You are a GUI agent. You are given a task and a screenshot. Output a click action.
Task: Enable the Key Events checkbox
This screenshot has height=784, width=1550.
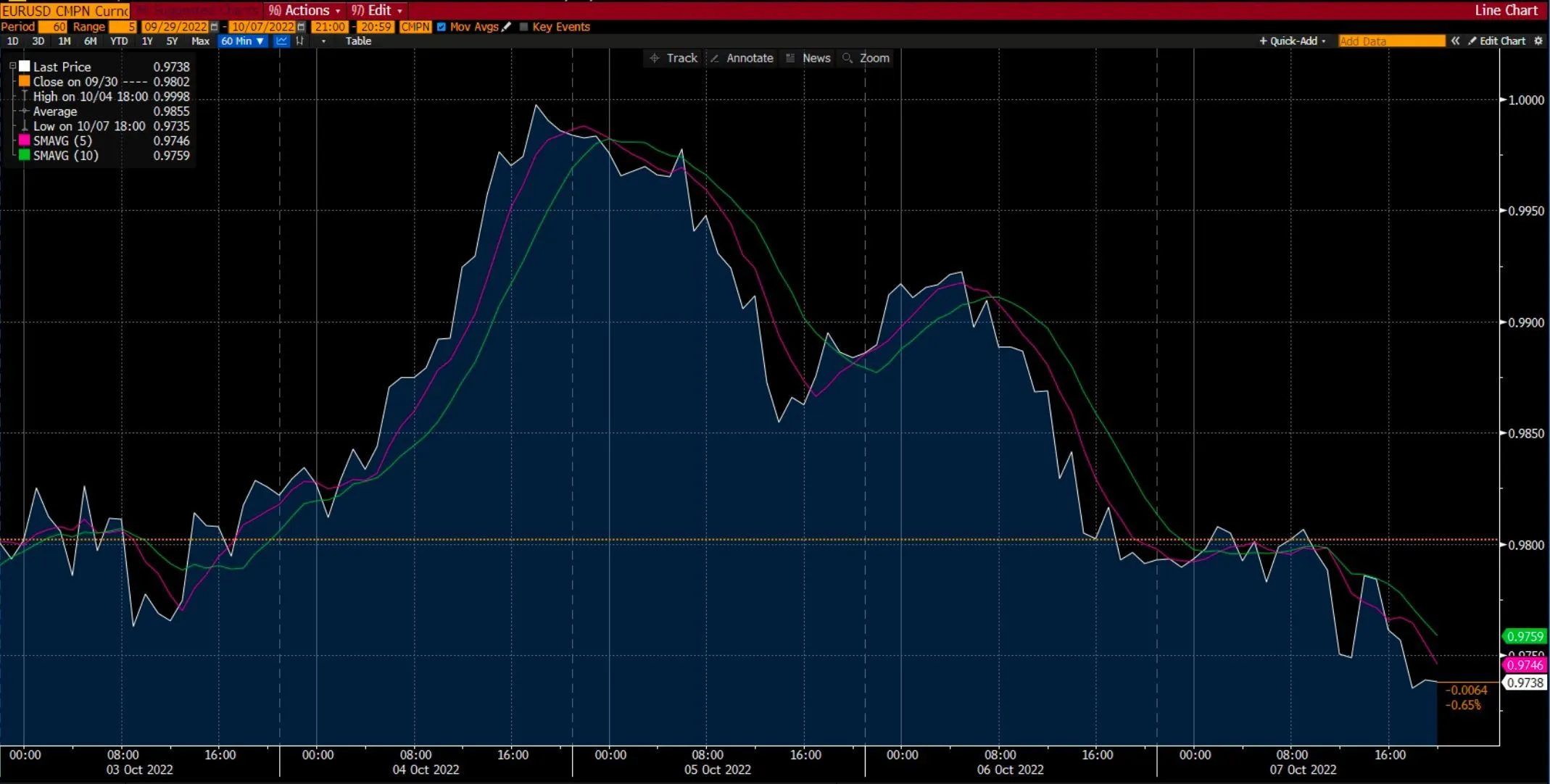click(523, 27)
